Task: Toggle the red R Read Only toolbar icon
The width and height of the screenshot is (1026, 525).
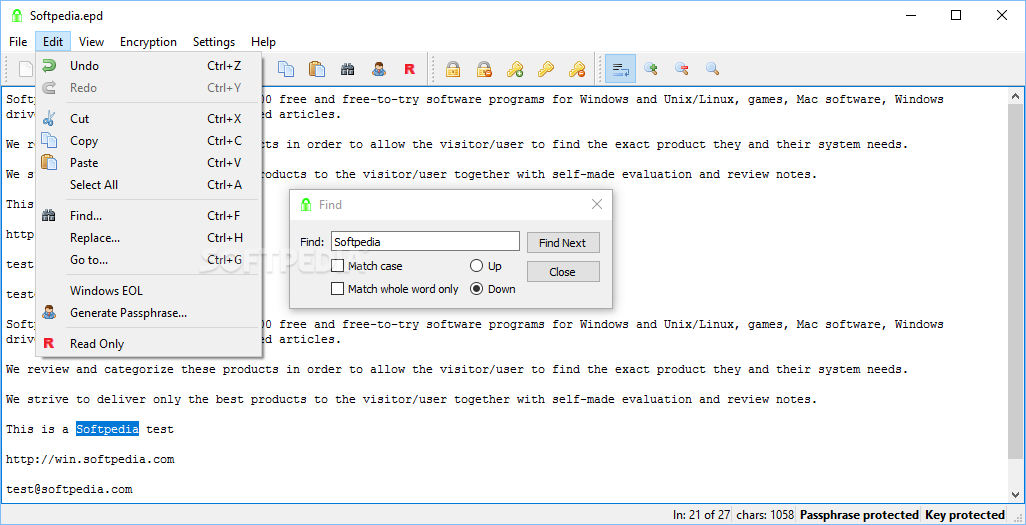Action: tap(410, 69)
